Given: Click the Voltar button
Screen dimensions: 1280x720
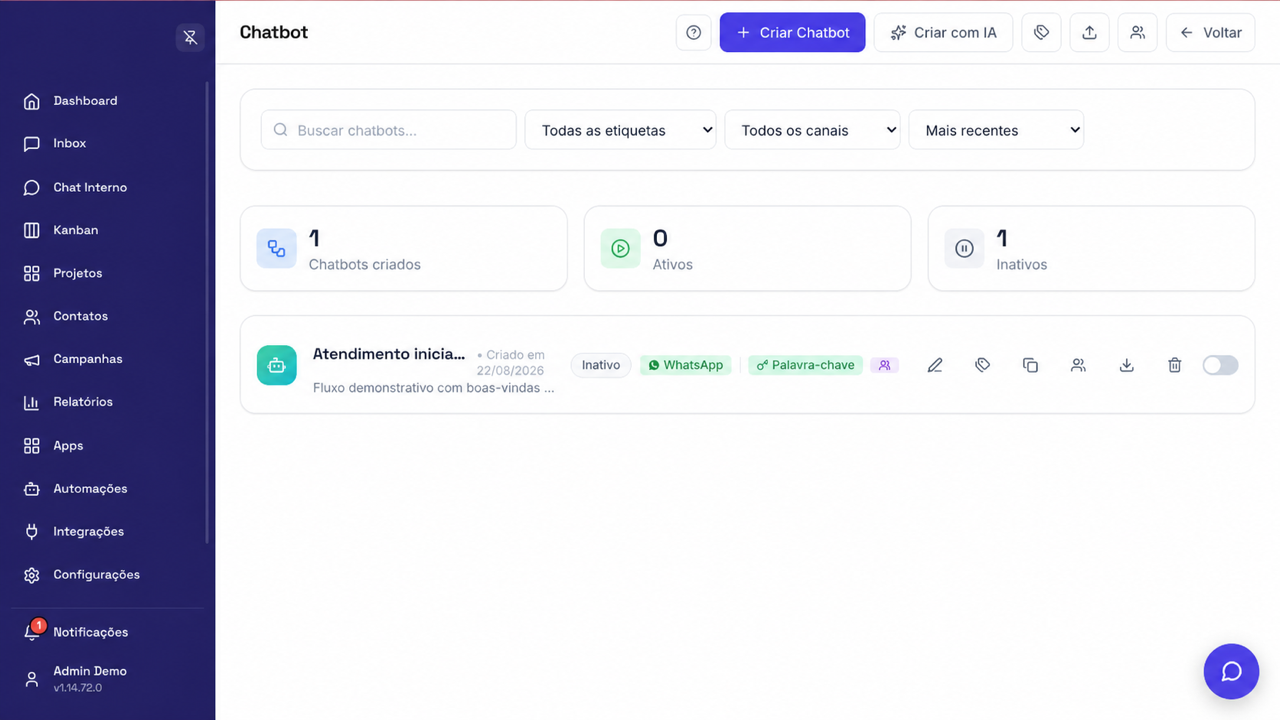Looking at the screenshot, I should (x=1210, y=32).
